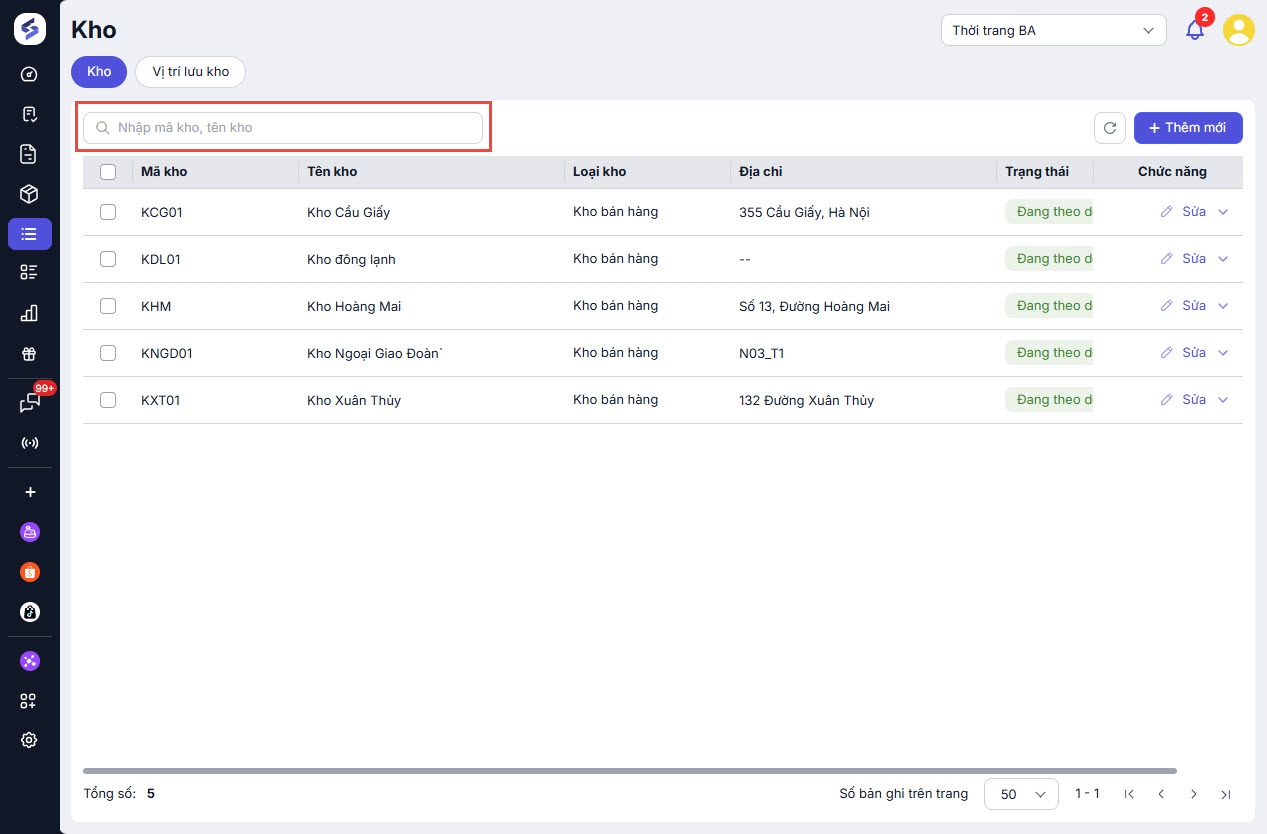Click the pencil icon for KXT01
The image size is (1267, 834).
pos(1166,400)
